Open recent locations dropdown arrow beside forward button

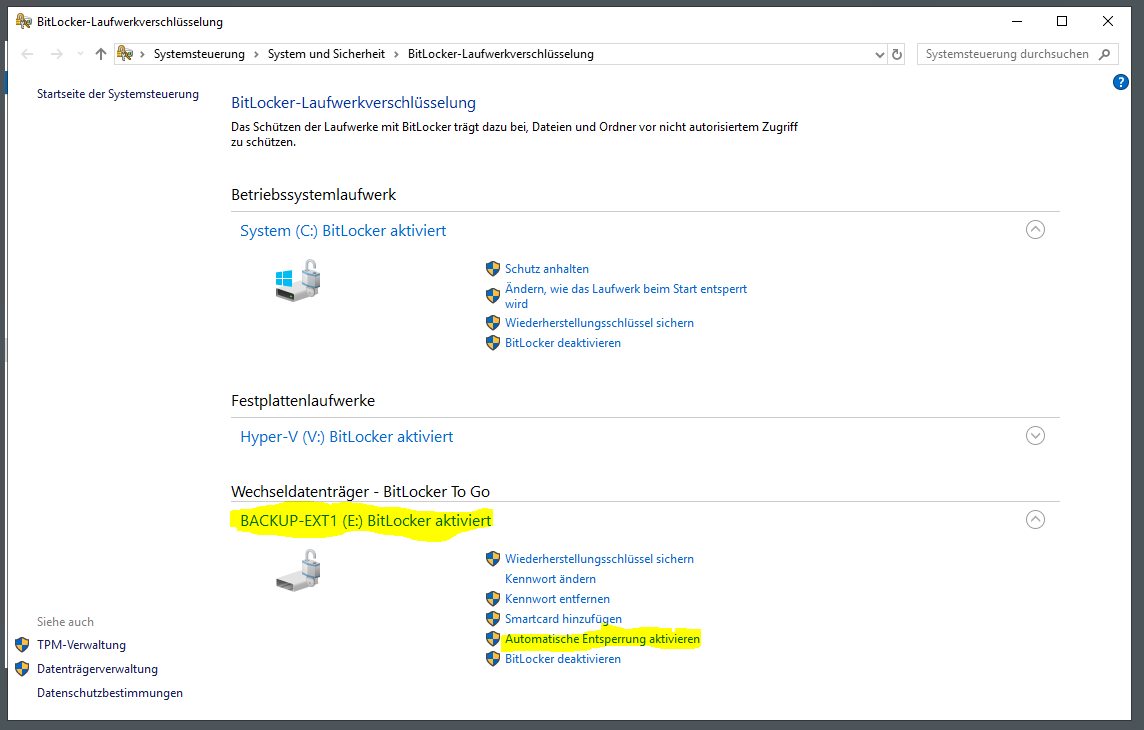point(80,54)
